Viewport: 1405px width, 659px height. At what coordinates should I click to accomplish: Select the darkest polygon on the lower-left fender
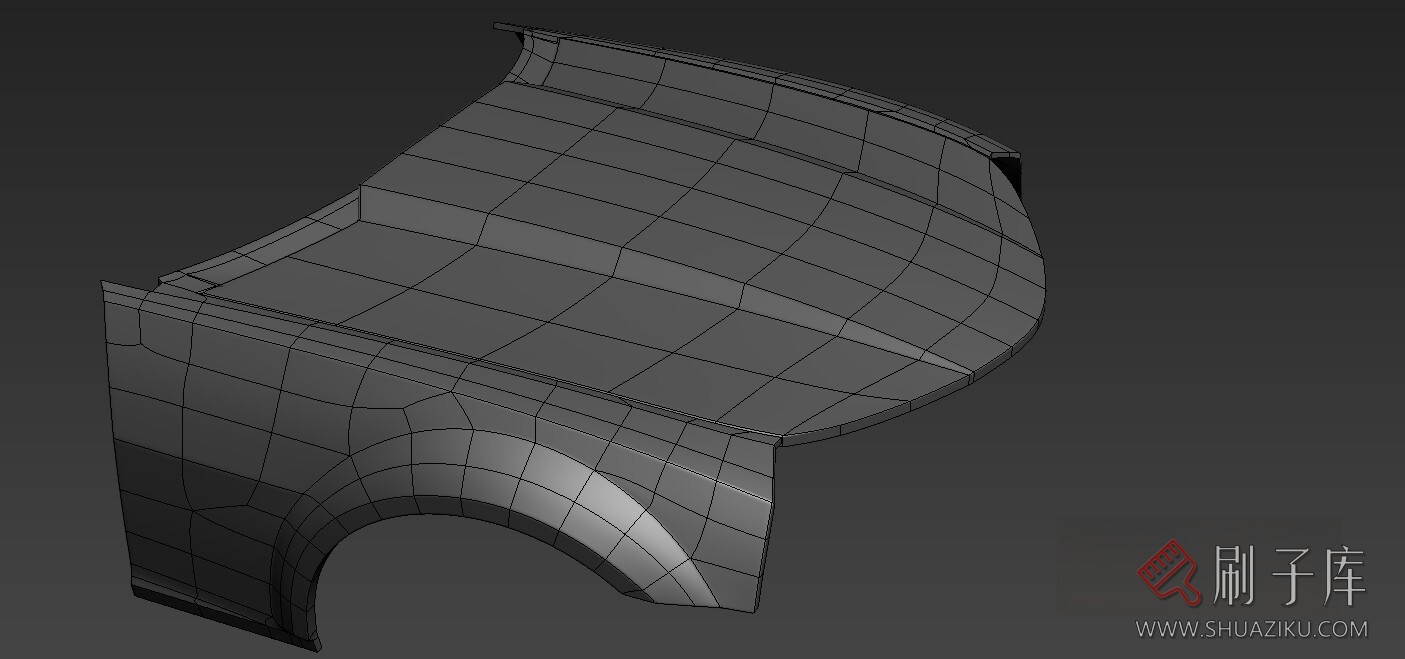[x=150, y=470]
